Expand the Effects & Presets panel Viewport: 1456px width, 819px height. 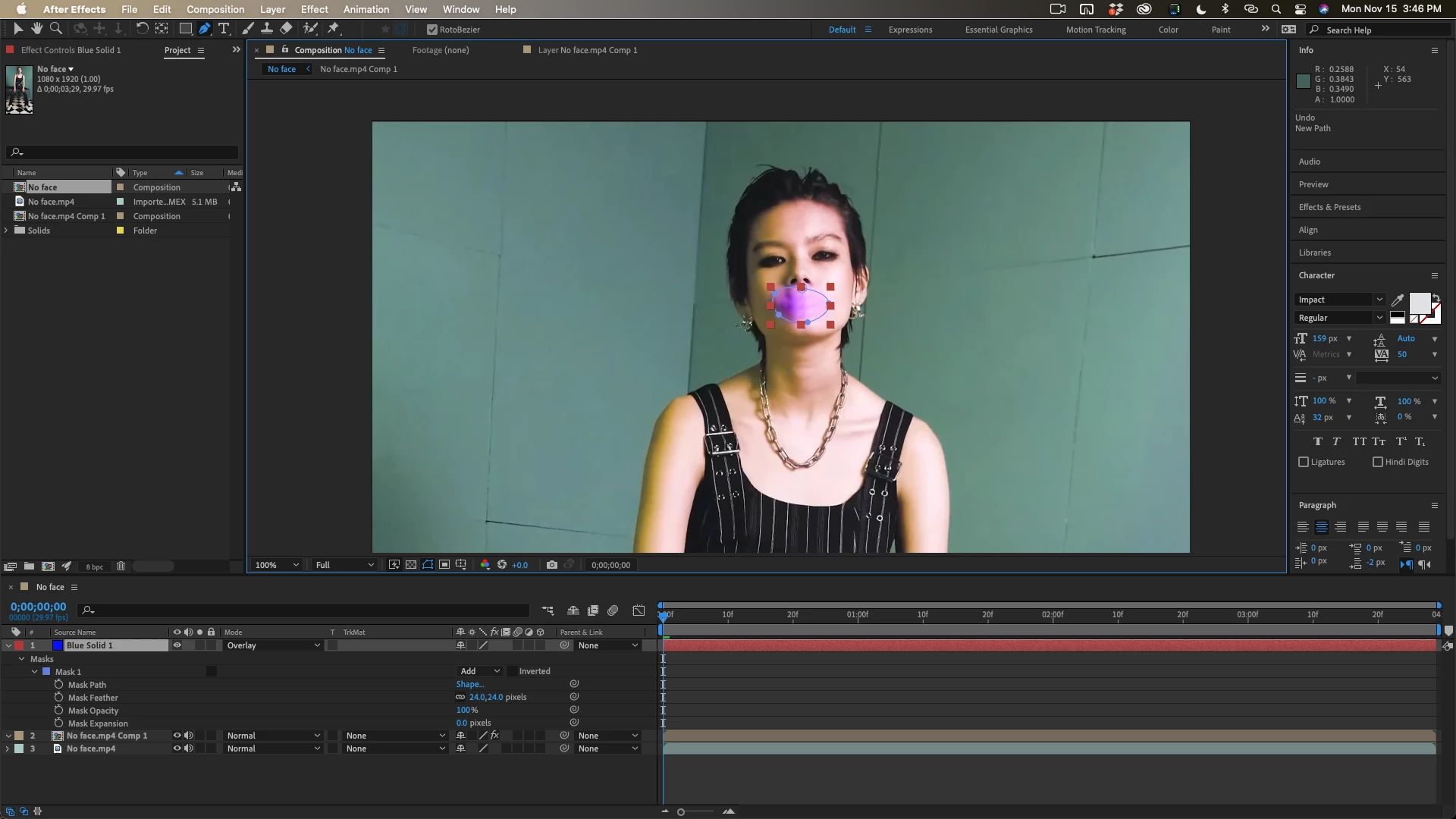click(1329, 207)
